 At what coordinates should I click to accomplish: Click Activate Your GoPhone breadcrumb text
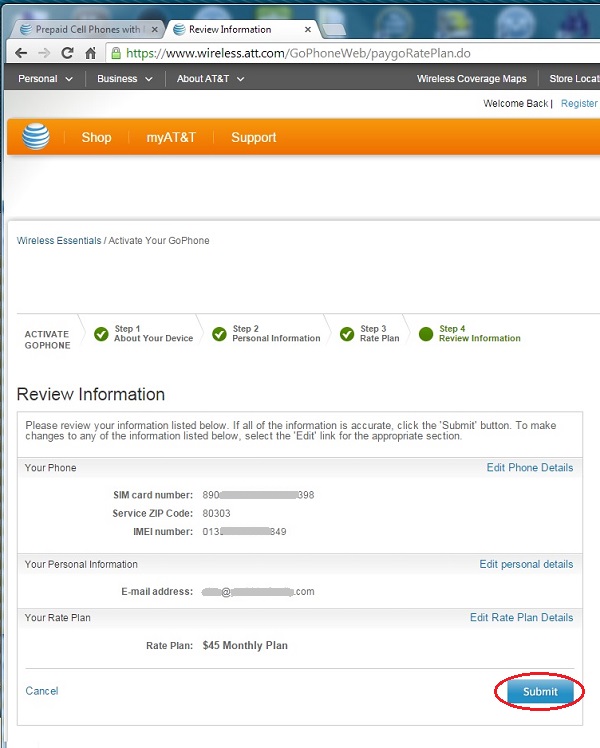point(159,240)
